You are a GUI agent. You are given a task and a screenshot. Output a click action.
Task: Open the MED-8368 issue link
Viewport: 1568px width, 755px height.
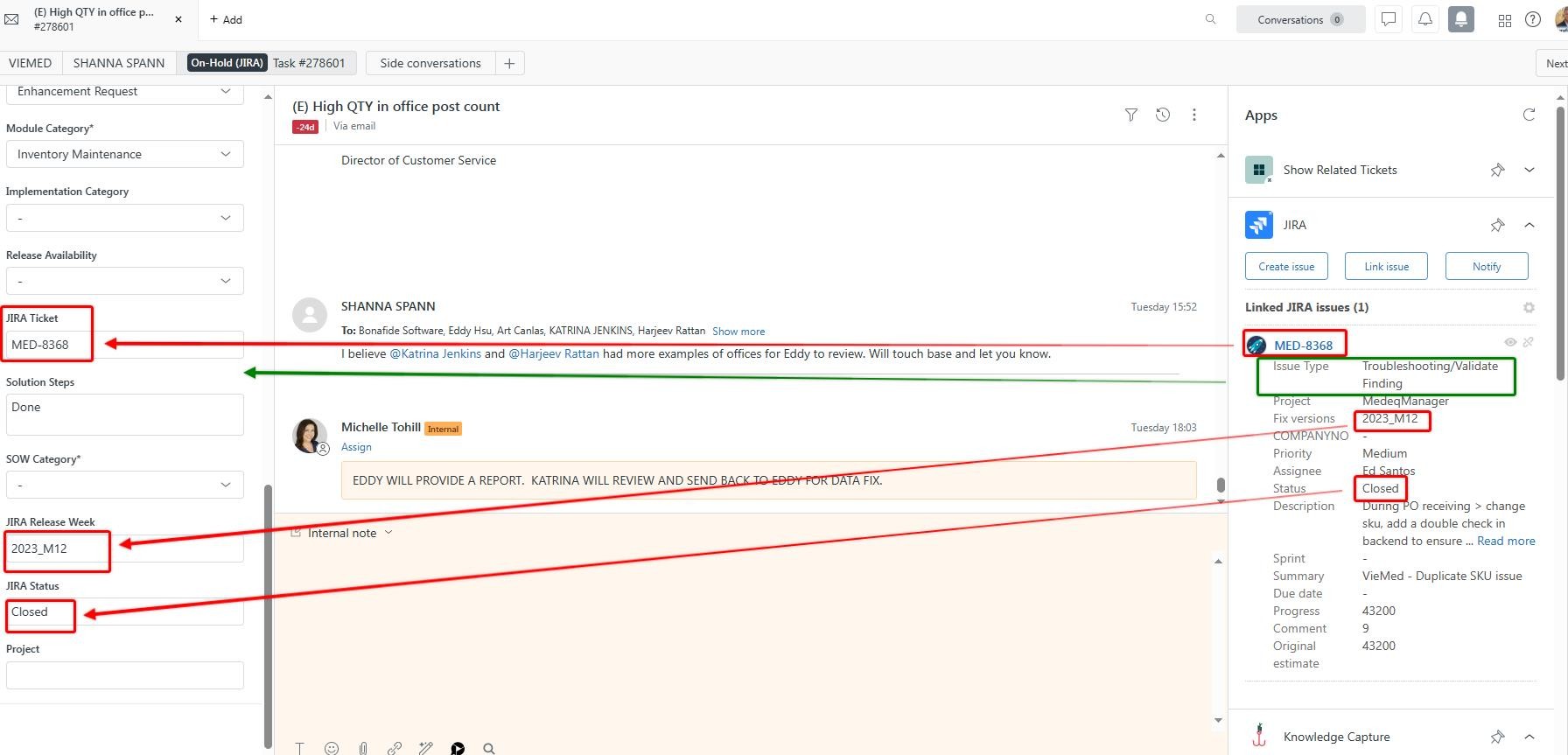(x=1304, y=346)
